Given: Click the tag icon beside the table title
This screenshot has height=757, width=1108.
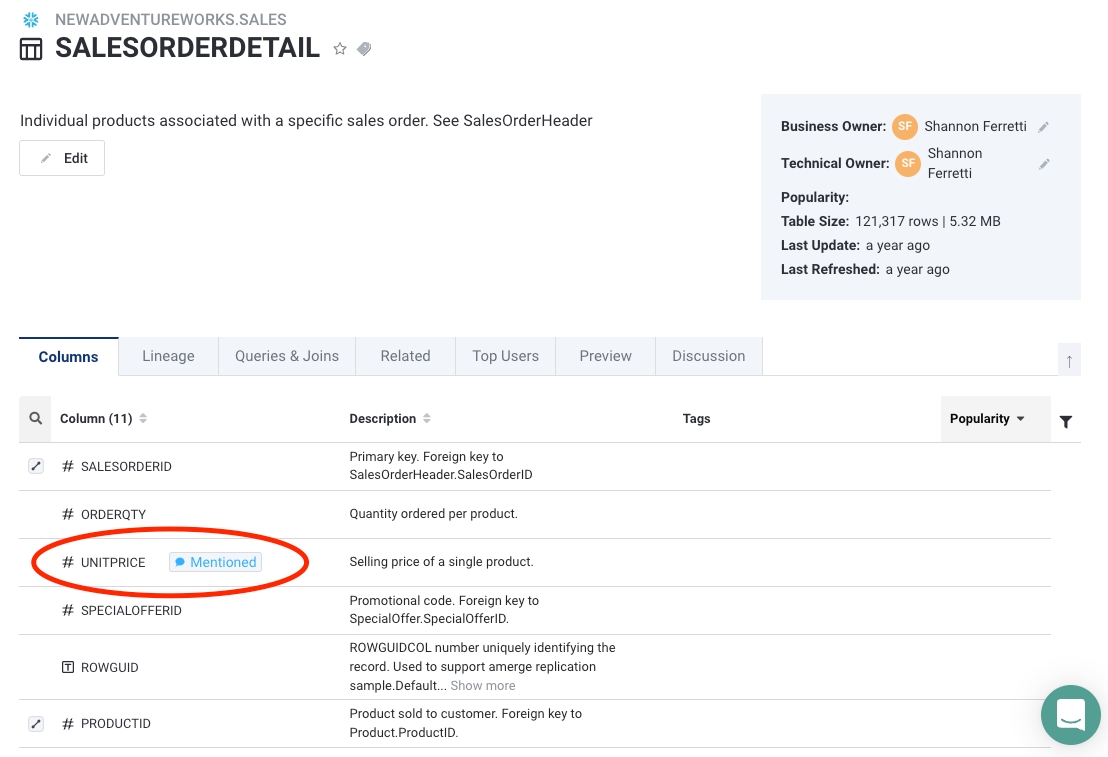Looking at the screenshot, I should click(364, 48).
